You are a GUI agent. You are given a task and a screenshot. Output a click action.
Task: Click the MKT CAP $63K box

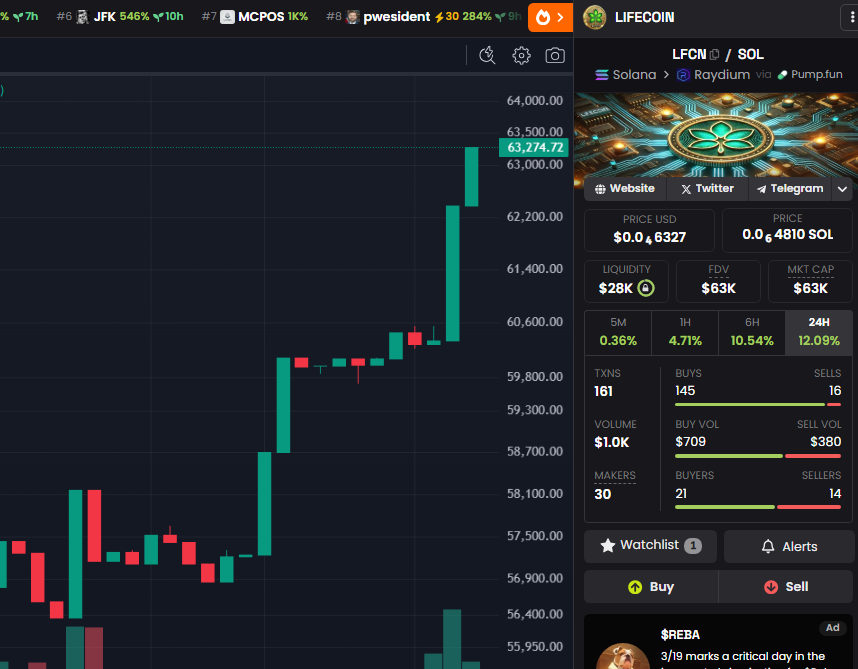pos(810,281)
